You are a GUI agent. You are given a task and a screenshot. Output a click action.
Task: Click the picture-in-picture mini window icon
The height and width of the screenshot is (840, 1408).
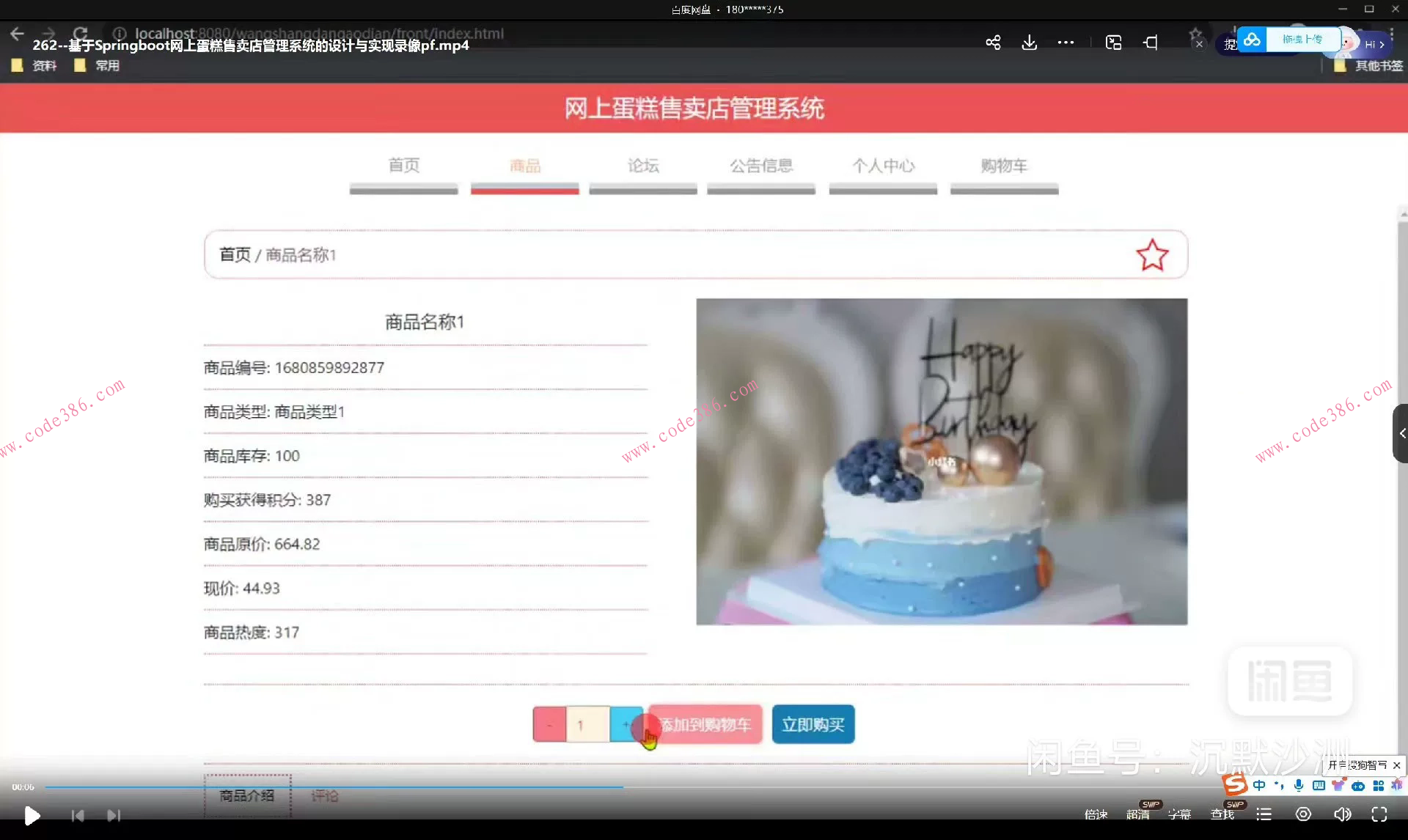click(x=1113, y=43)
